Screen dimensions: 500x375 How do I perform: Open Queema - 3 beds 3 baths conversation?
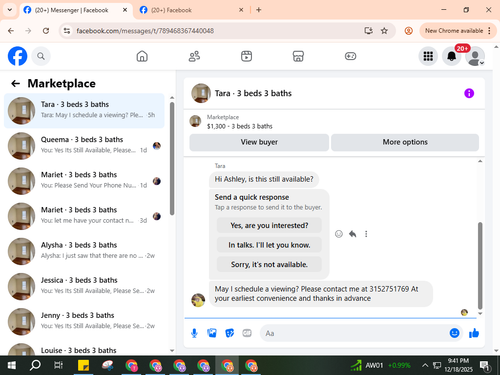coord(84,146)
